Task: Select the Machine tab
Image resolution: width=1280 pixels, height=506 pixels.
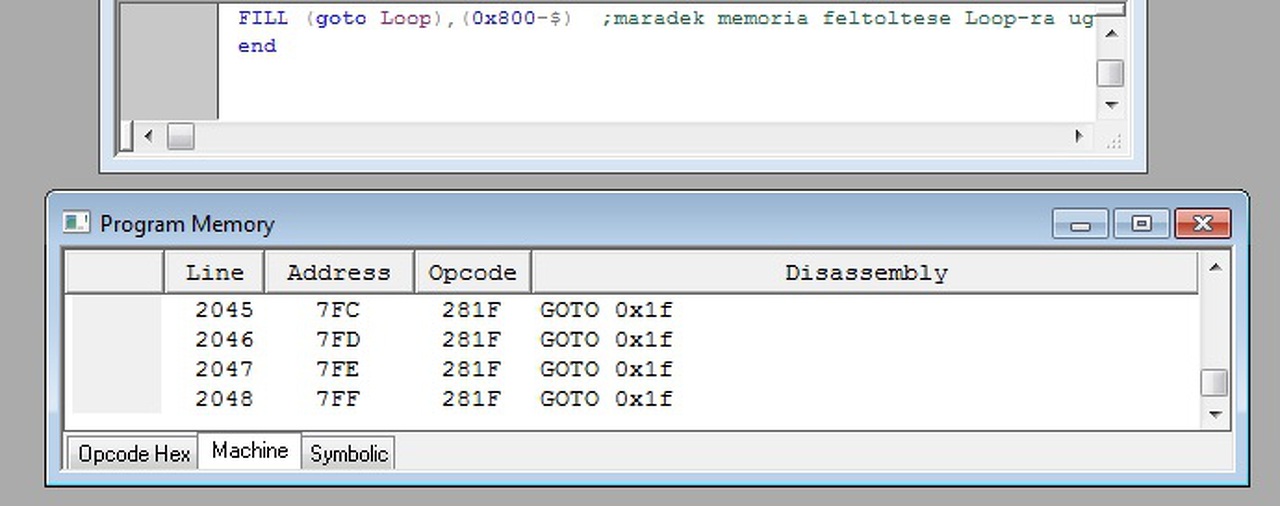Action: [250, 451]
